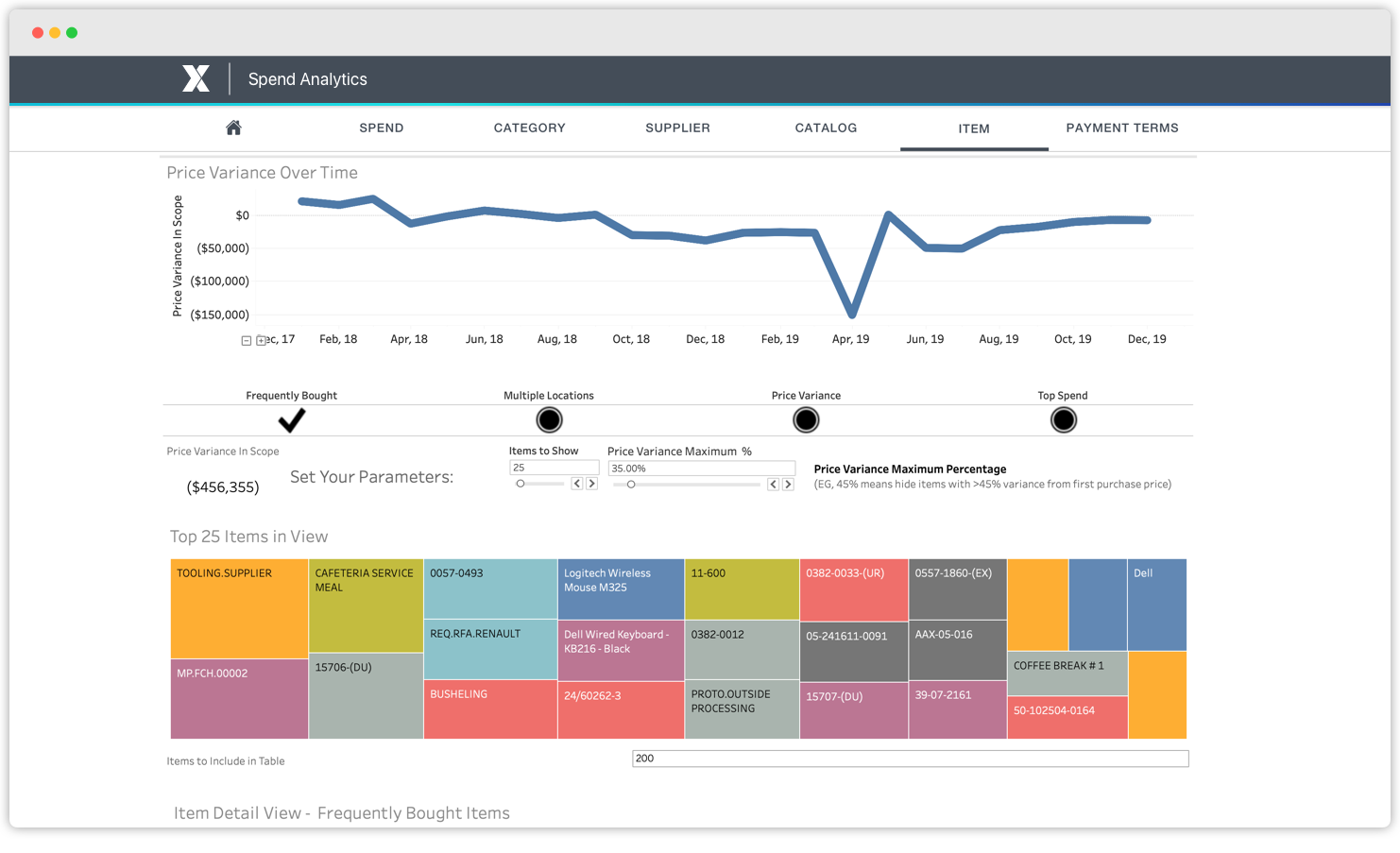1400x853 pixels.
Task: Open the SPEND tab
Action: pos(382,128)
